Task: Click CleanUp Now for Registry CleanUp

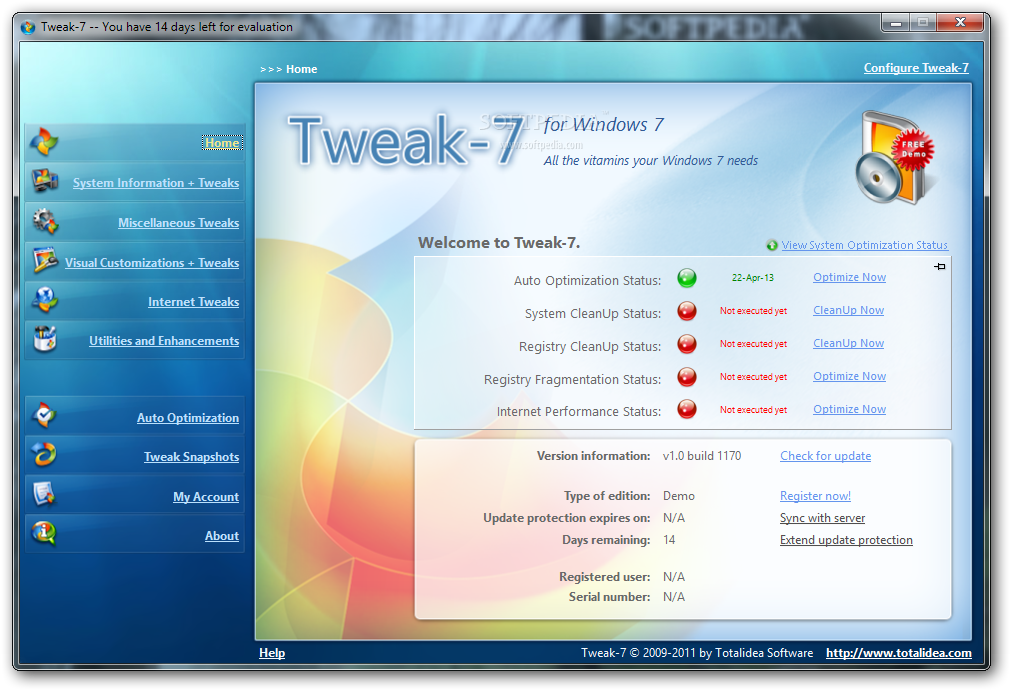Action: click(x=849, y=343)
